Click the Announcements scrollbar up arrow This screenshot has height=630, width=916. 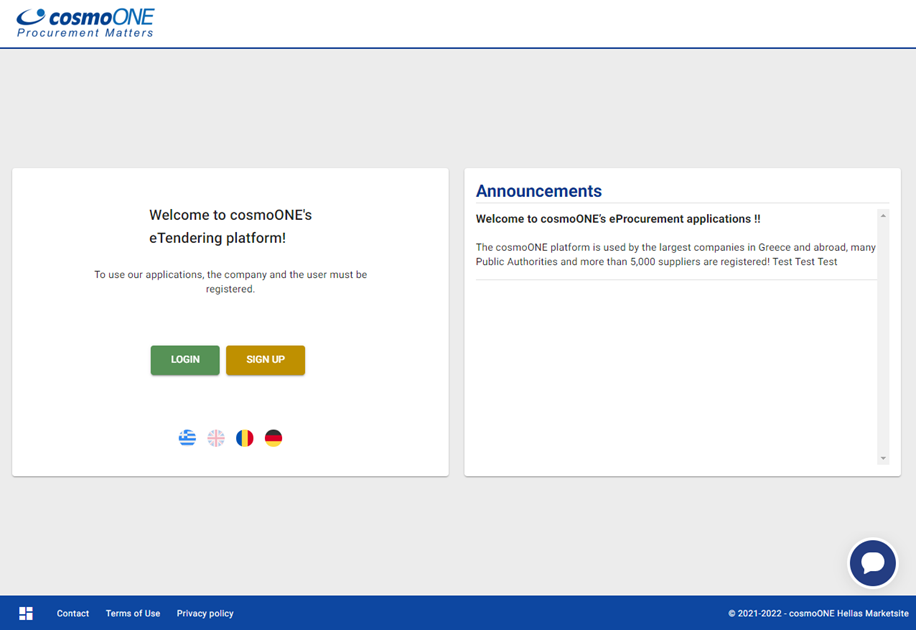point(883,216)
